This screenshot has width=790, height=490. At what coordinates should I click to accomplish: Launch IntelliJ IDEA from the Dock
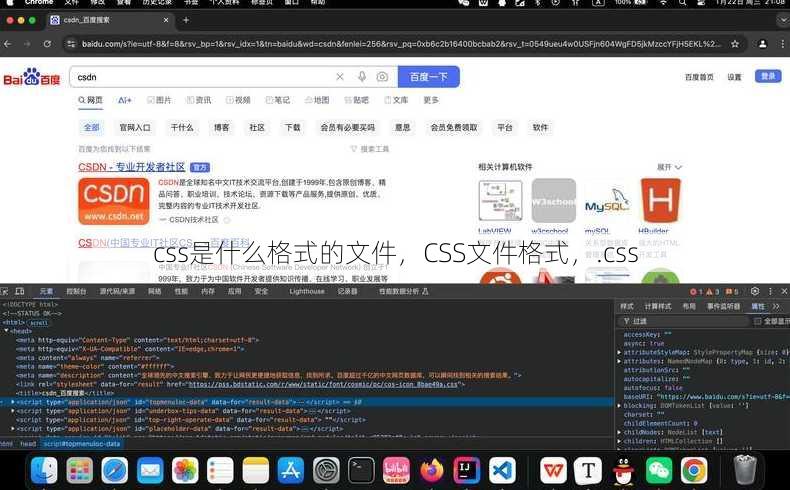[x=467, y=471]
